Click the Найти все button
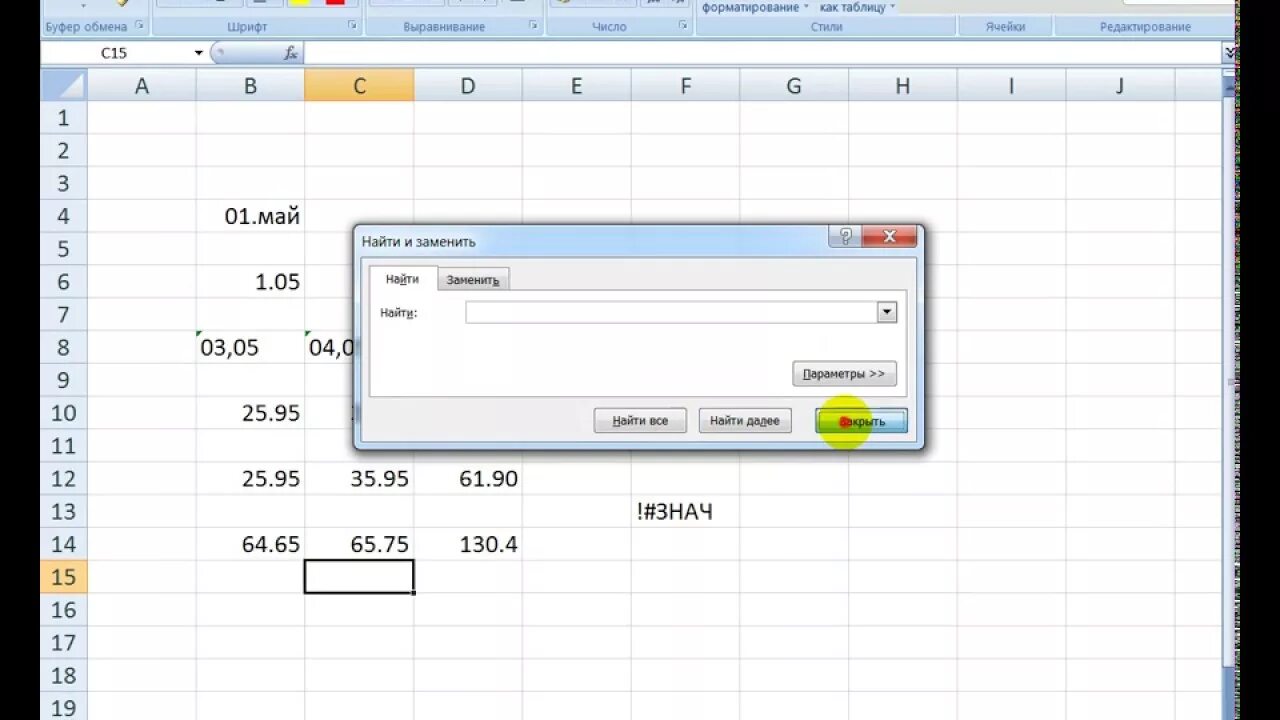Image resolution: width=1280 pixels, height=720 pixels. 640,421
